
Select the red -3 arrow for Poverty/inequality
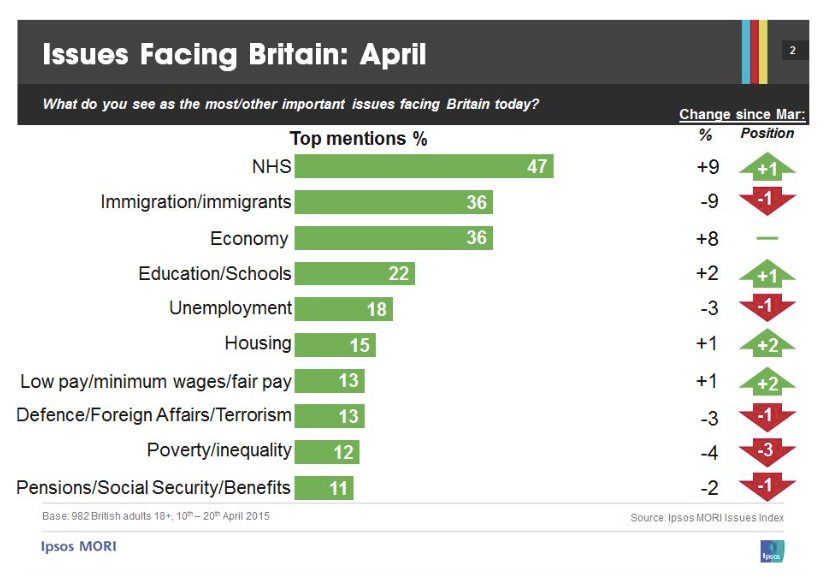[767, 452]
